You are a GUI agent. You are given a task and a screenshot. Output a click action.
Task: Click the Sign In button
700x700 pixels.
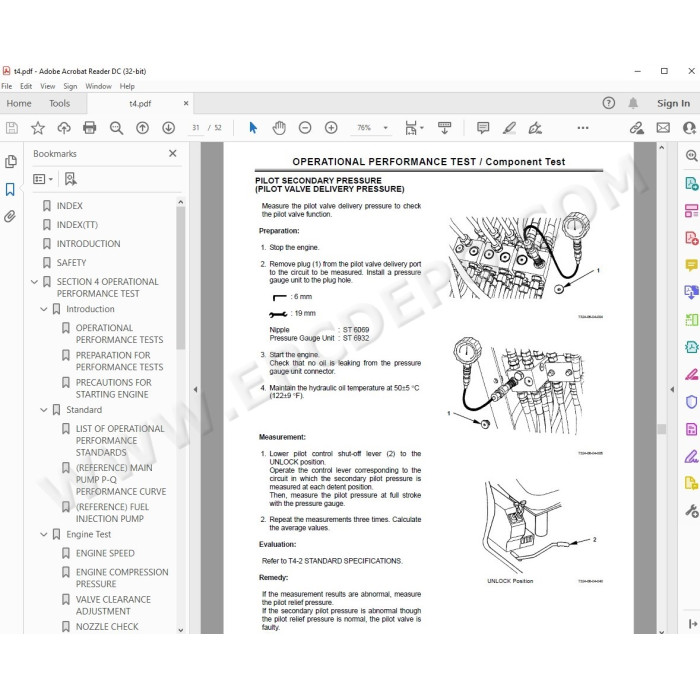(x=673, y=104)
